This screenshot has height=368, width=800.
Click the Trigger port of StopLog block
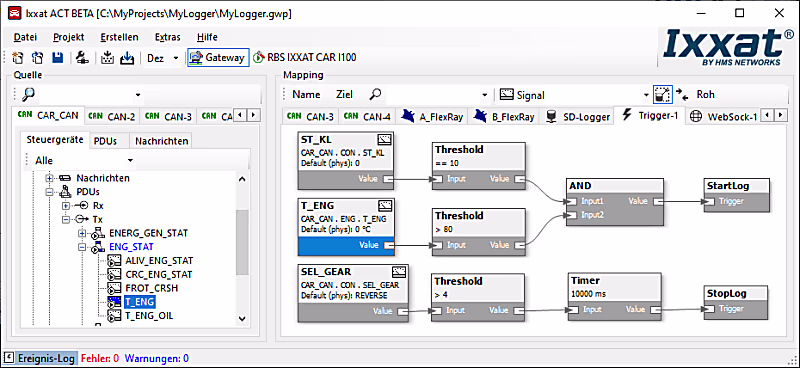(x=710, y=309)
